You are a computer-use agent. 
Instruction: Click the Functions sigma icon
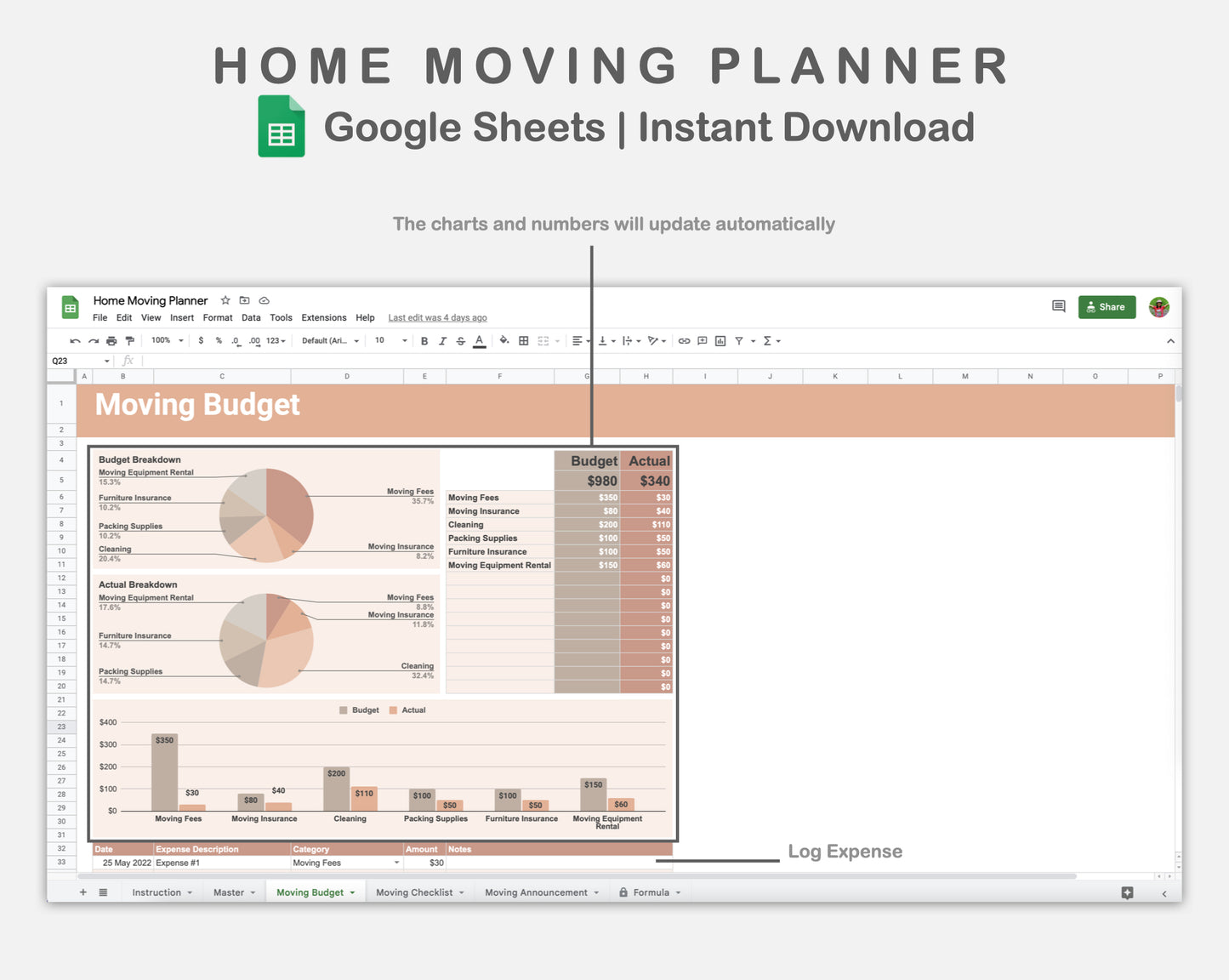[x=767, y=340]
